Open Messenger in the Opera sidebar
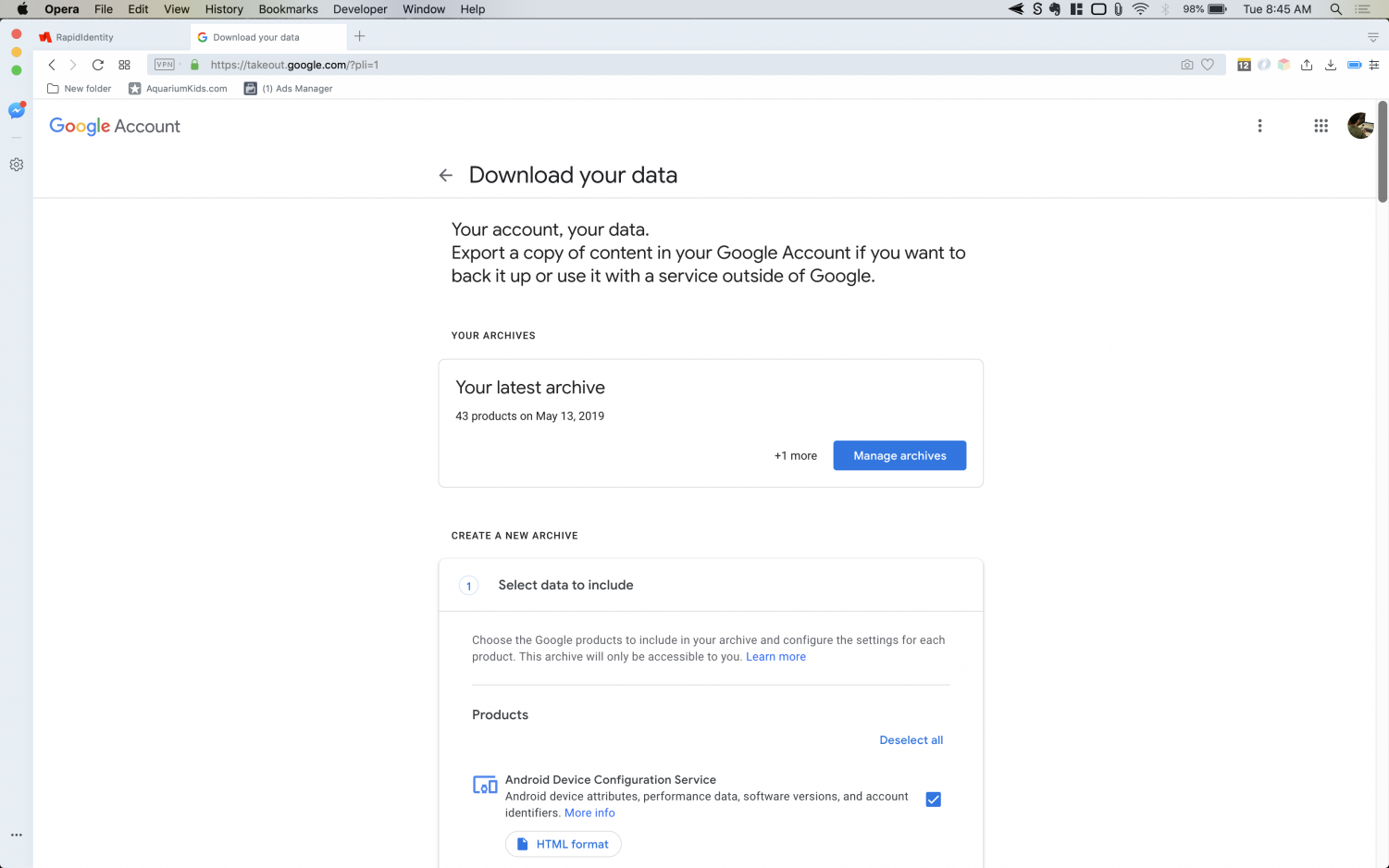 click(x=16, y=110)
